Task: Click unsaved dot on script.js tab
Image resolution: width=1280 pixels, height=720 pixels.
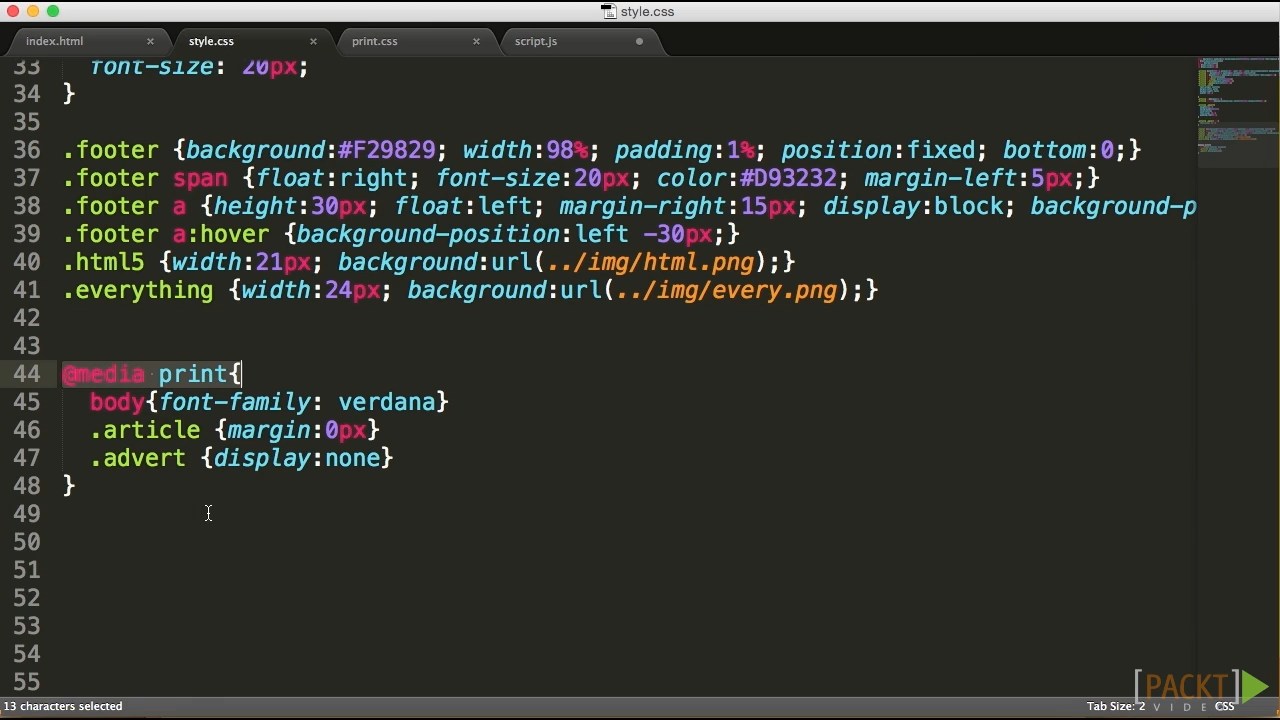Action: [x=639, y=41]
